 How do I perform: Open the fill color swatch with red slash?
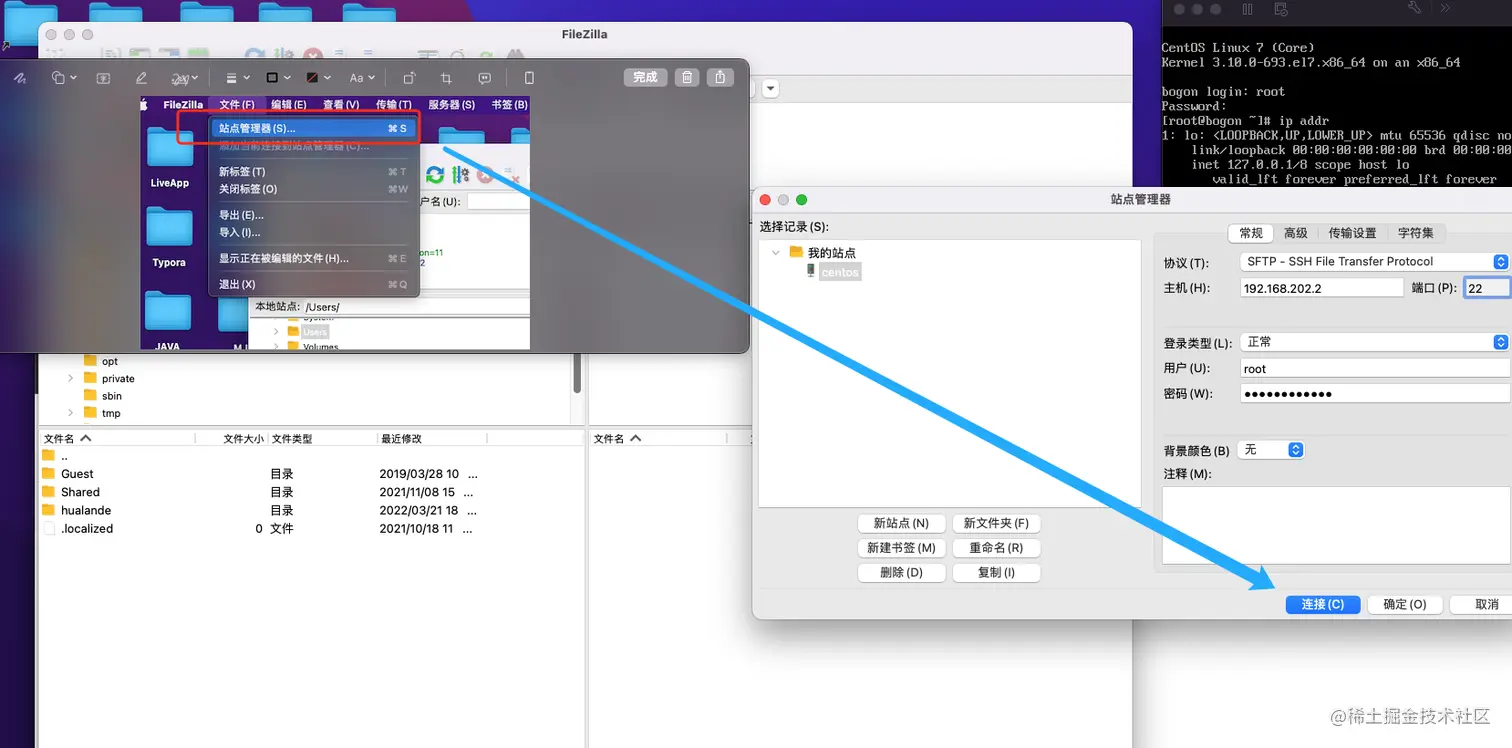click(x=318, y=78)
